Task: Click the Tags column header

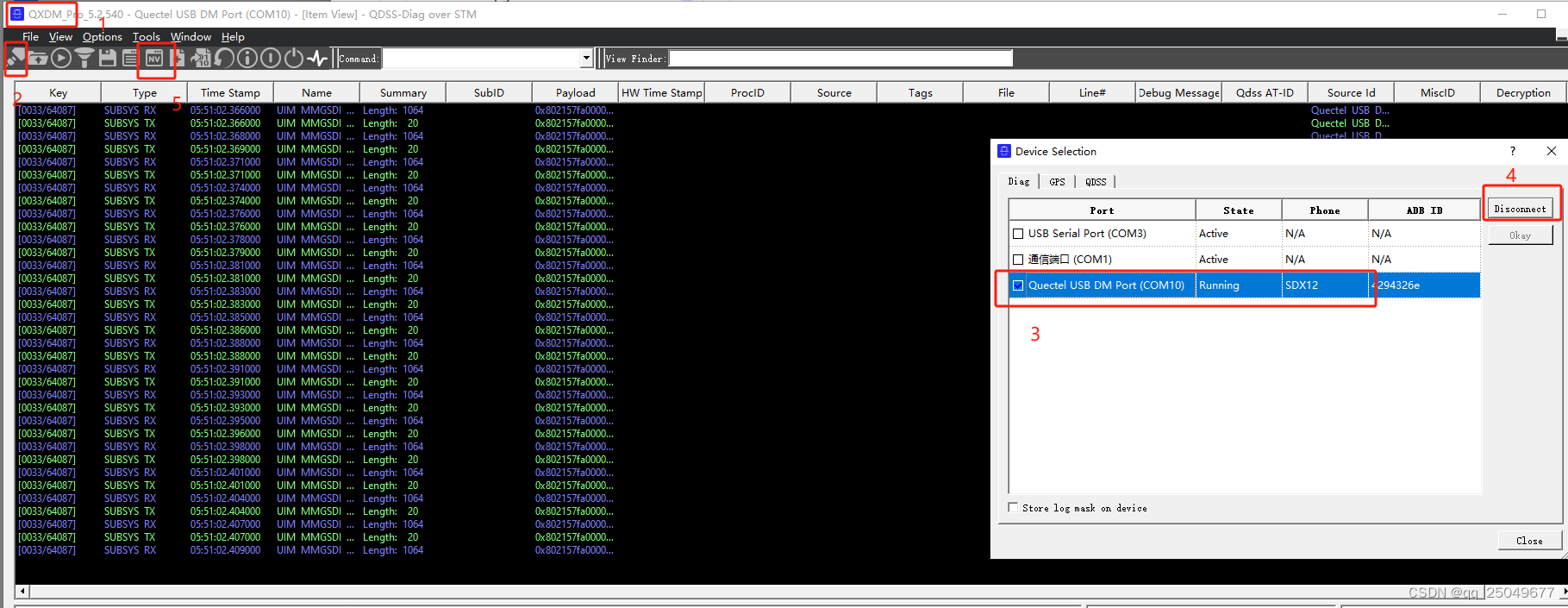Action: [x=920, y=92]
